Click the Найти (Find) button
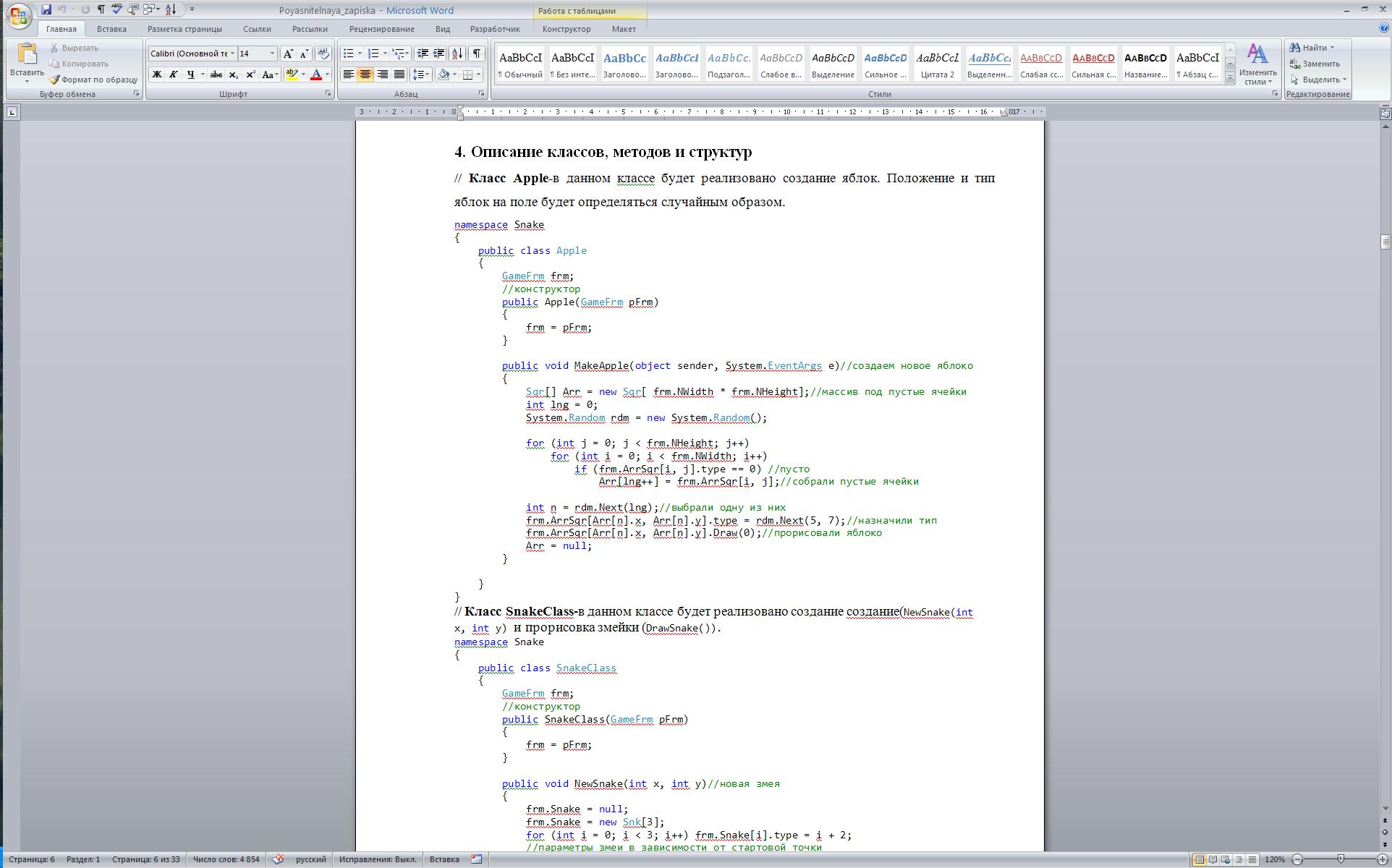Image resolution: width=1392 pixels, height=868 pixels. click(1313, 48)
